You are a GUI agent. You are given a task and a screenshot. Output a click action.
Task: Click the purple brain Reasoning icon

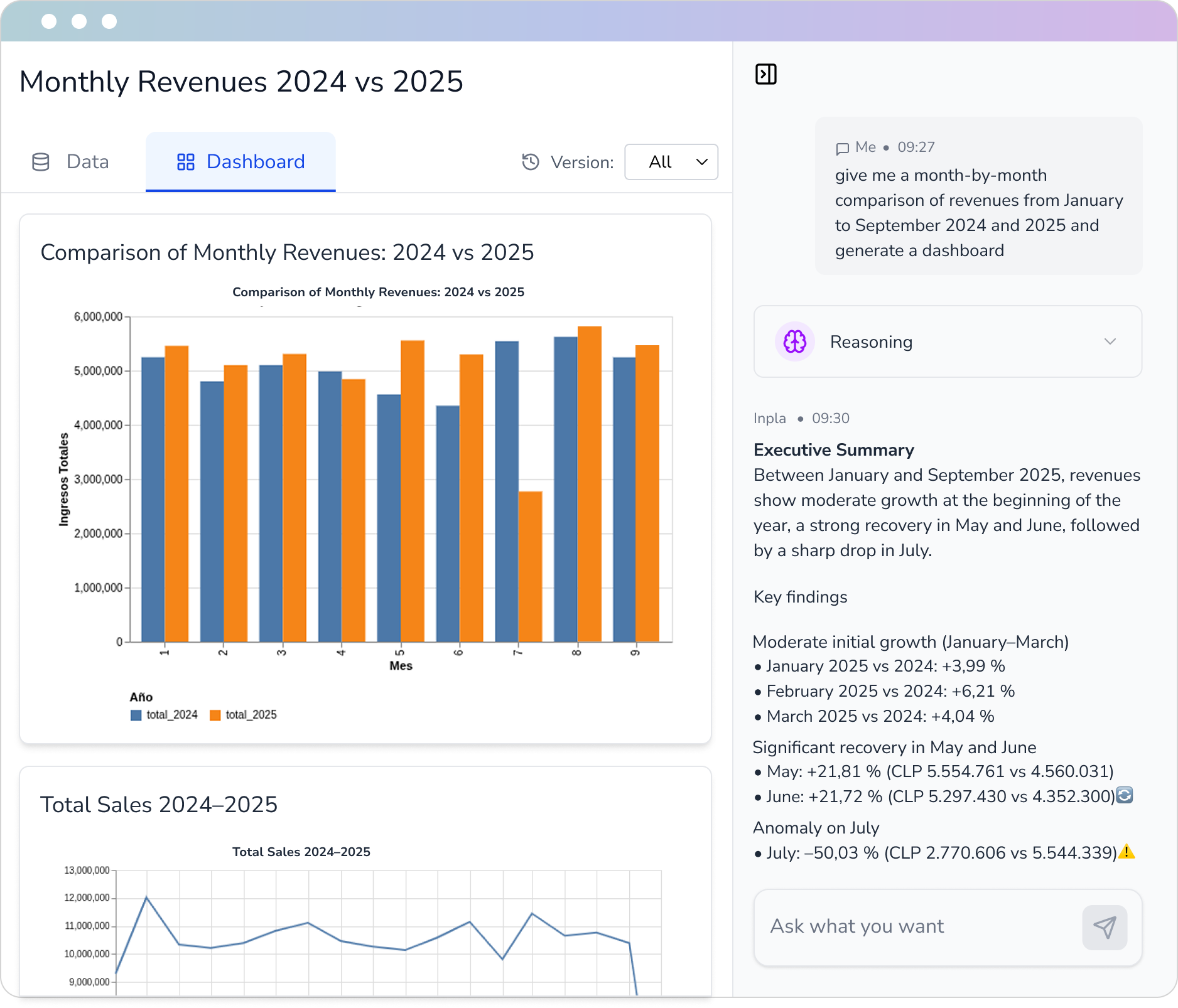click(794, 341)
